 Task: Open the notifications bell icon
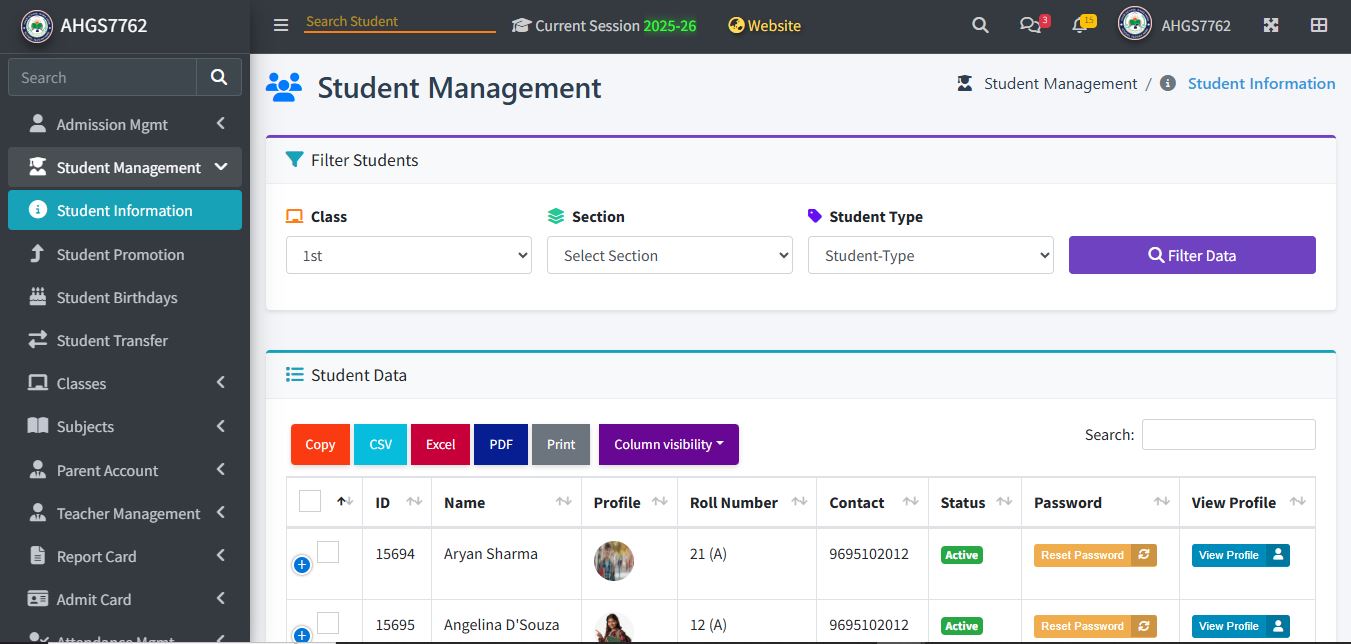(1080, 26)
